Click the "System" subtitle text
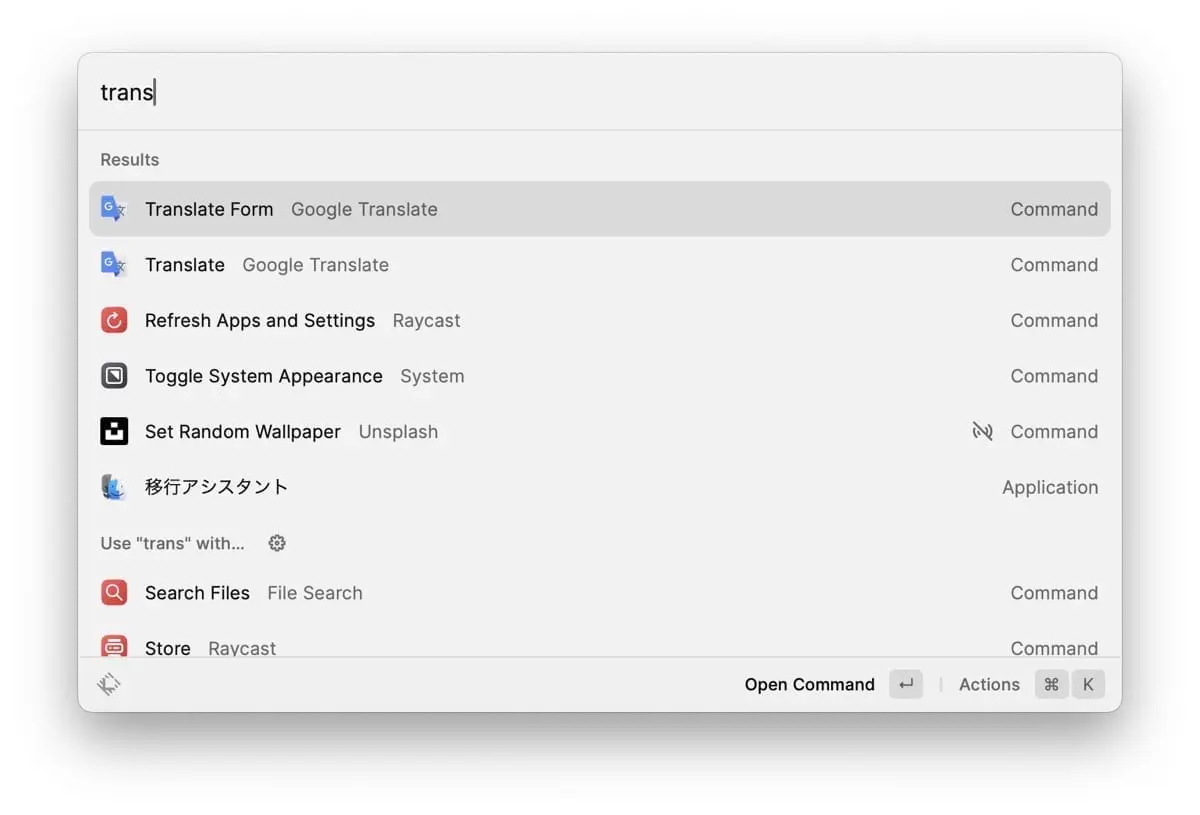1200x815 pixels. click(x=432, y=377)
